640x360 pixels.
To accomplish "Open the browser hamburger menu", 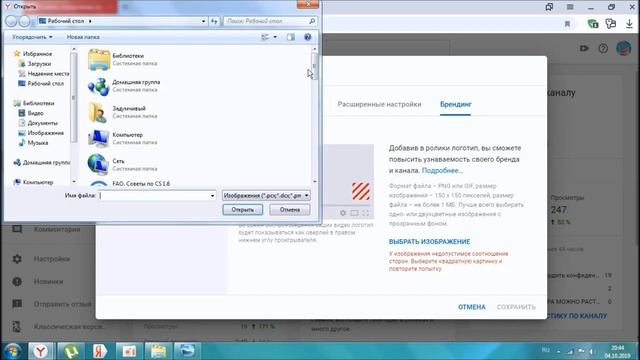I will (570, 7).
